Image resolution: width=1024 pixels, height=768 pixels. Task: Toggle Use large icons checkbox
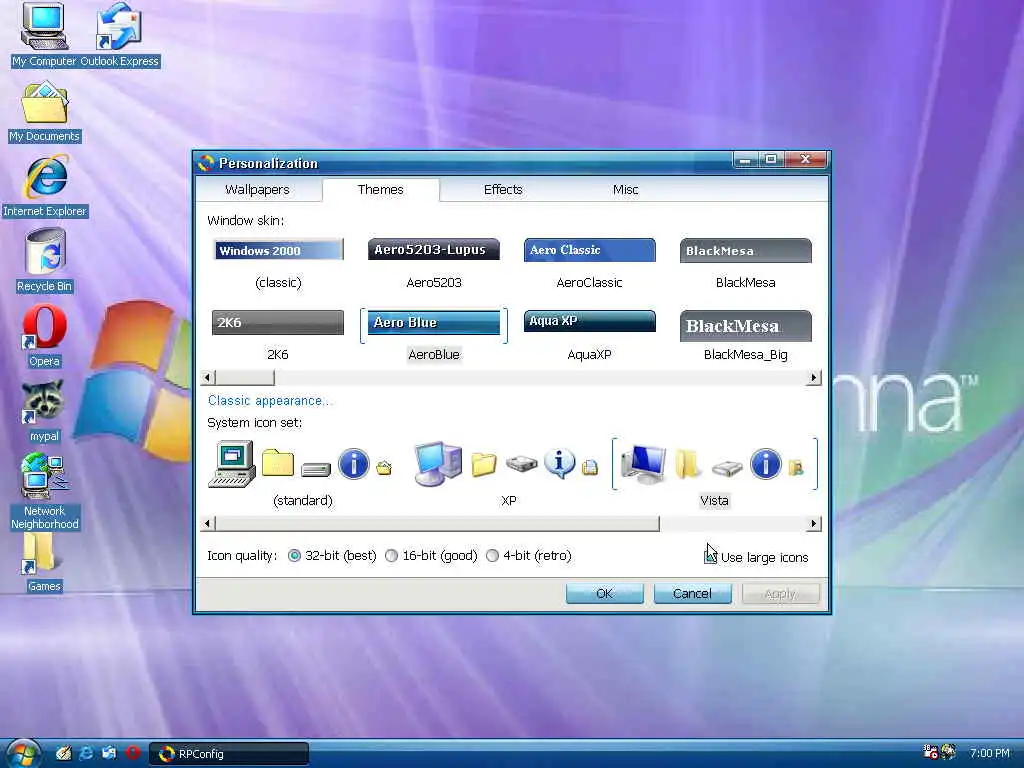[x=711, y=557]
